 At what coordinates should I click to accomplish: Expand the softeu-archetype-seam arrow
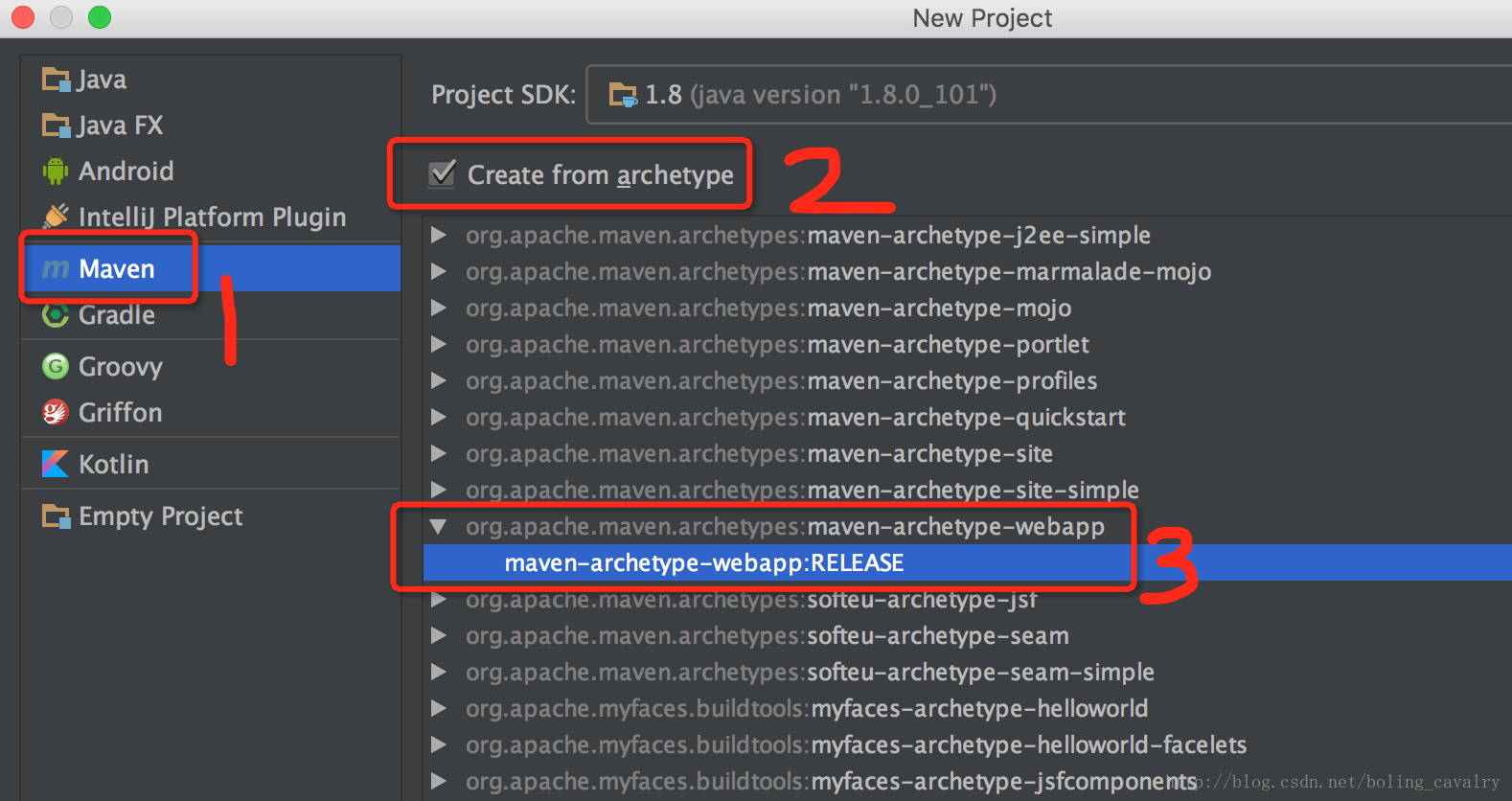click(439, 635)
